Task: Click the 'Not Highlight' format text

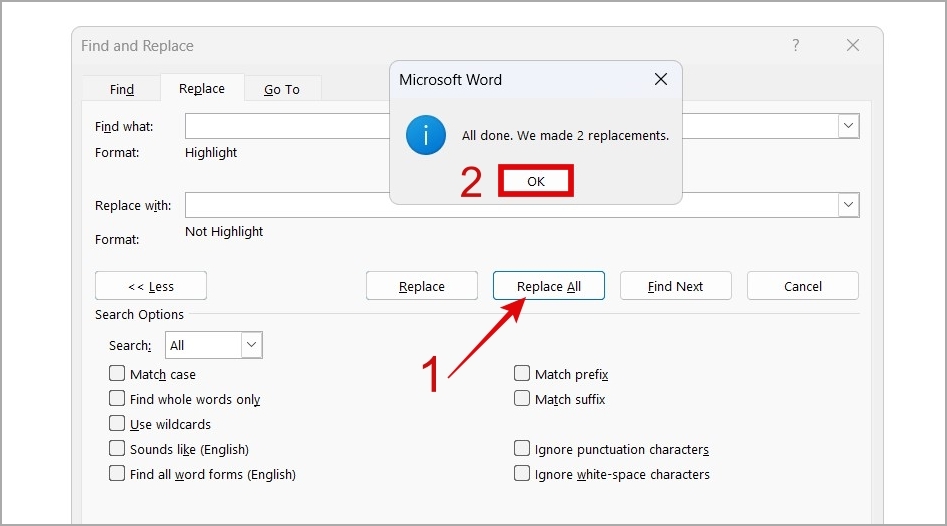Action: (223, 232)
